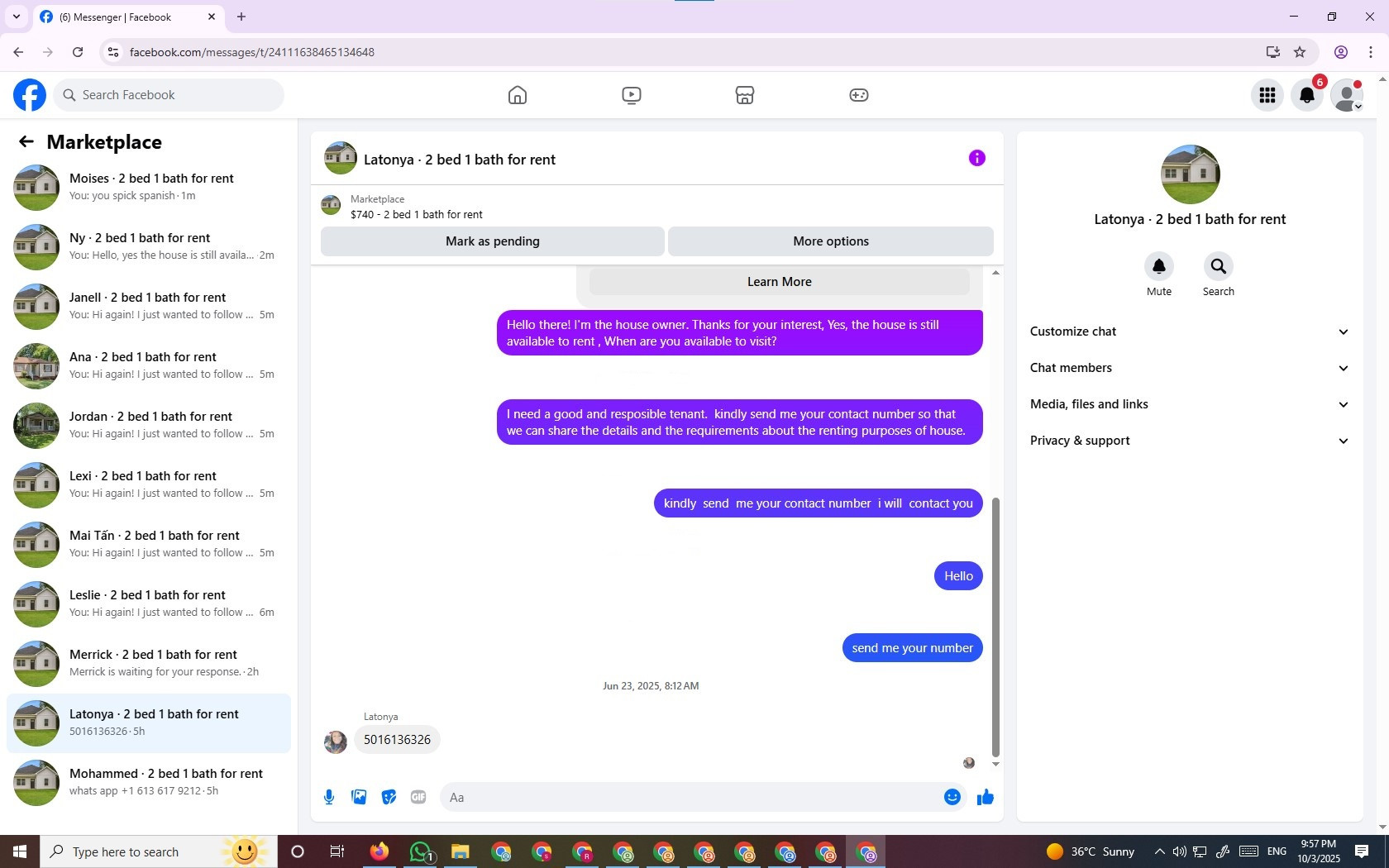1389x868 pixels.
Task: Open the notifications bell
Action: [1307, 95]
